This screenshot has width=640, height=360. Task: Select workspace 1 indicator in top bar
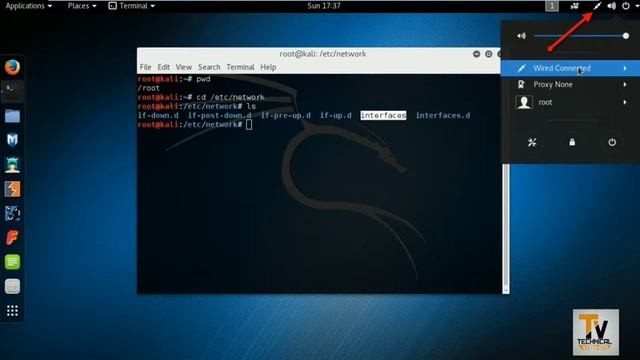pyautogui.click(x=552, y=6)
